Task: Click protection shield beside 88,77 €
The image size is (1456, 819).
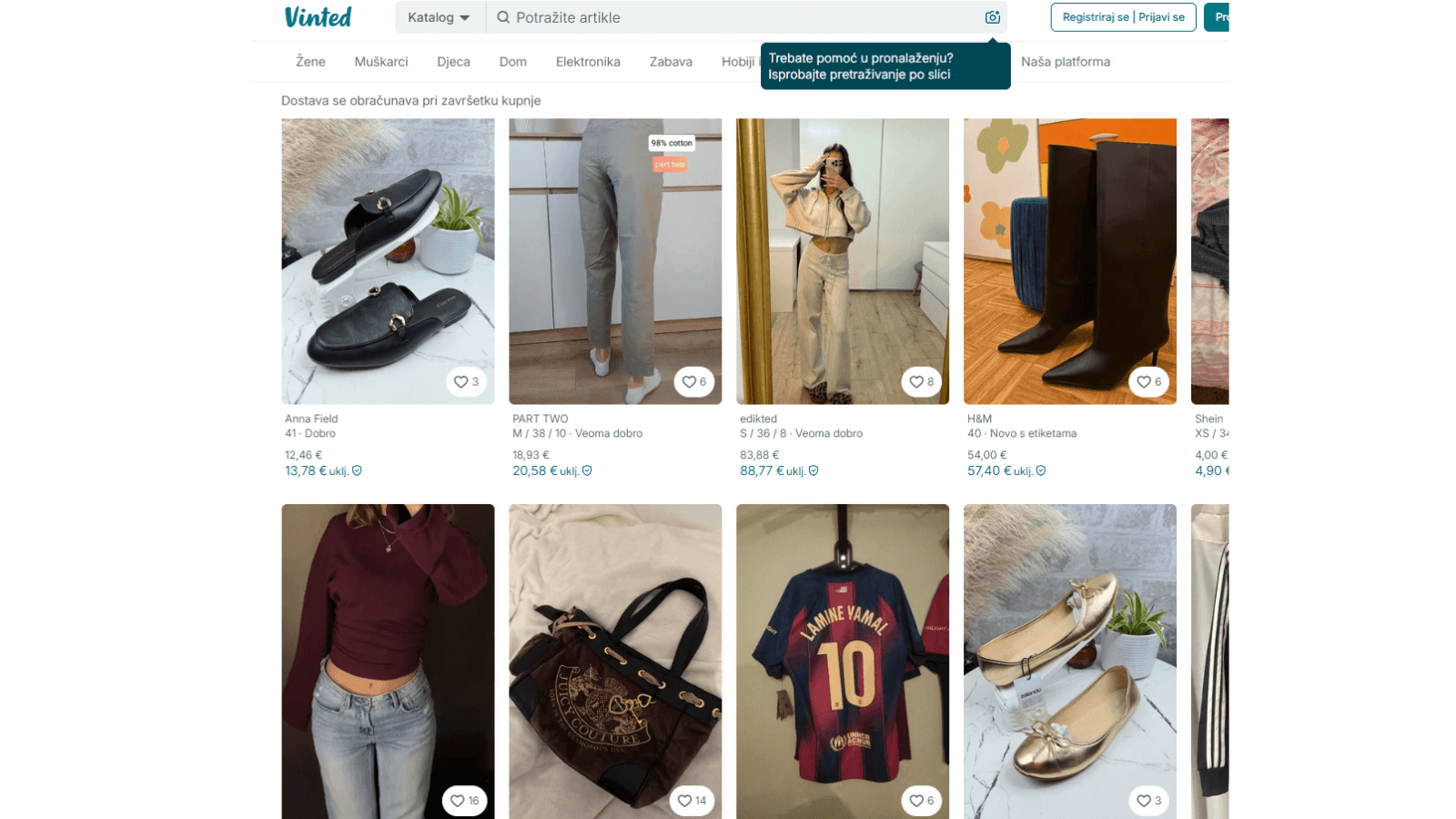Action: click(x=814, y=470)
